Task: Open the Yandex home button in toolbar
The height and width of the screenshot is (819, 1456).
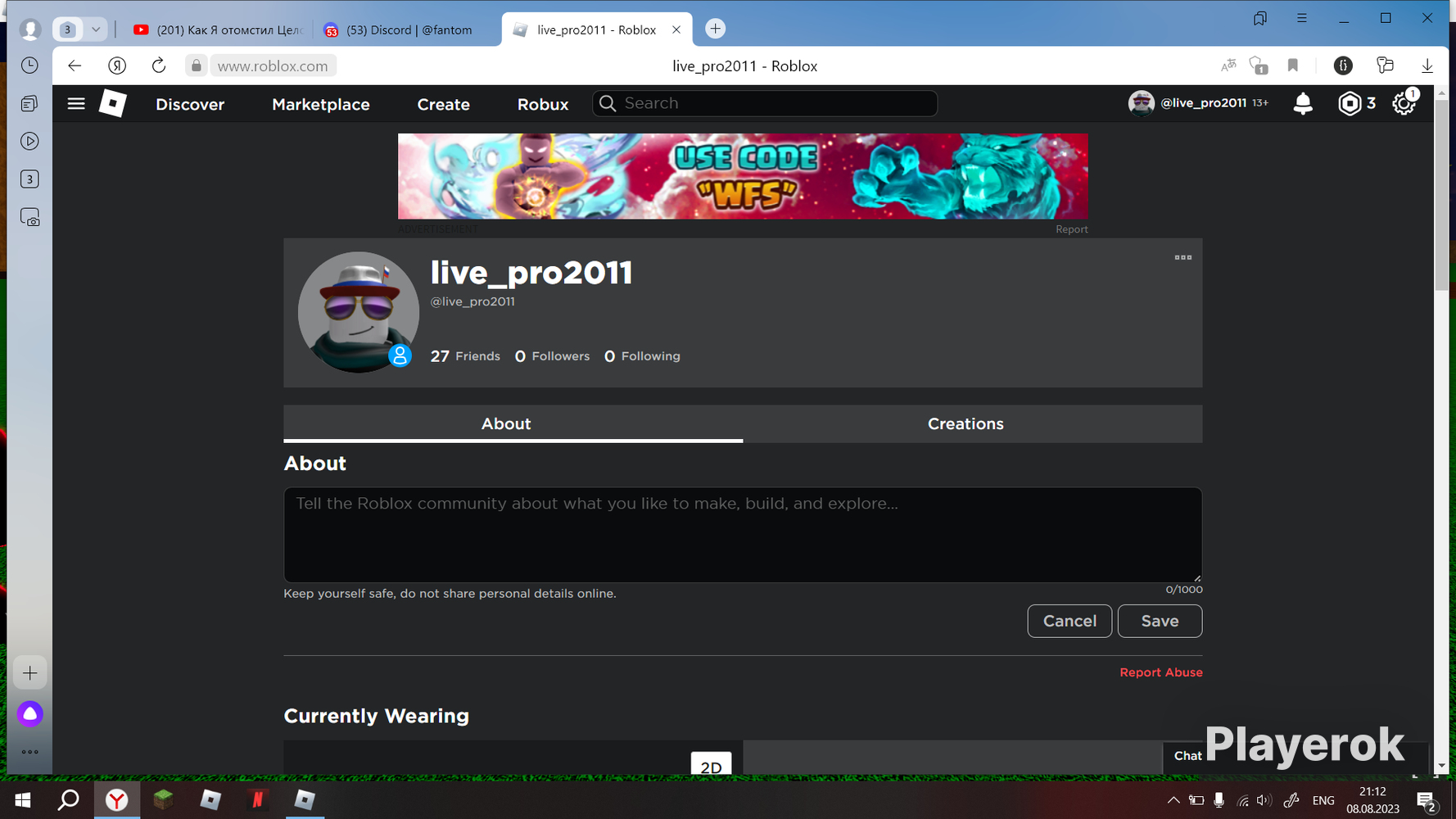Action: (x=117, y=66)
